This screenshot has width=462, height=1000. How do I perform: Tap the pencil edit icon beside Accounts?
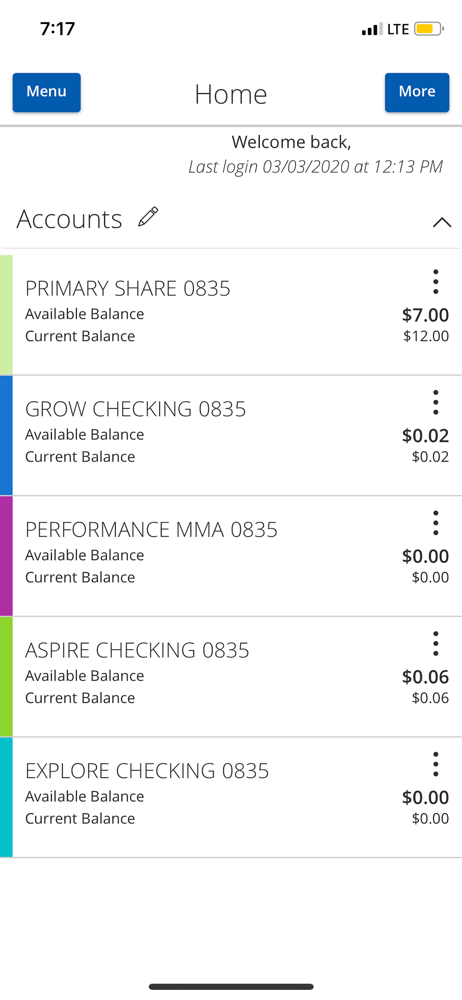click(148, 217)
